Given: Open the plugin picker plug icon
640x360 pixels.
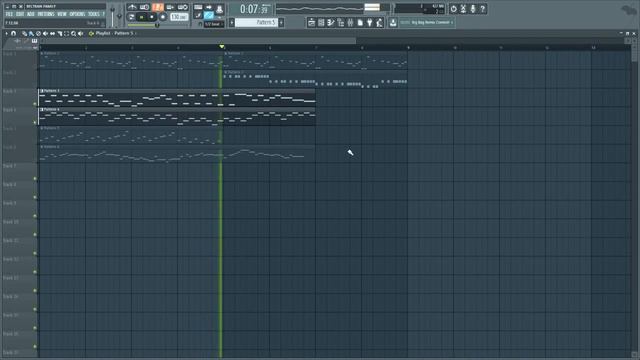Looking at the screenshot, I should (x=370, y=22).
